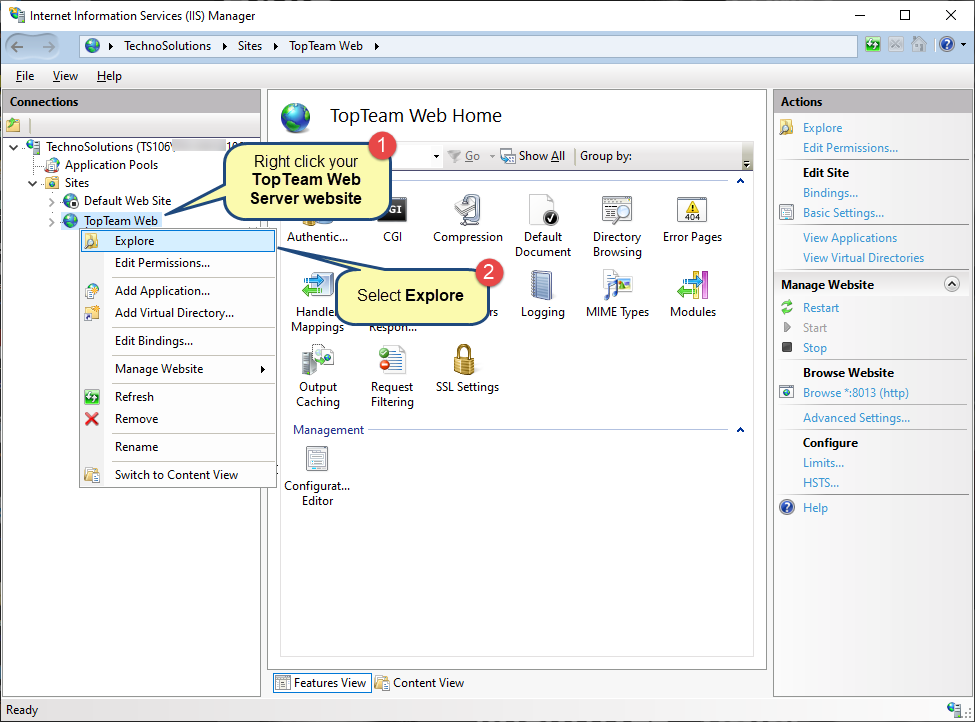
Task: Collapse the Manage Website actions section
Action: click(951, 284)
